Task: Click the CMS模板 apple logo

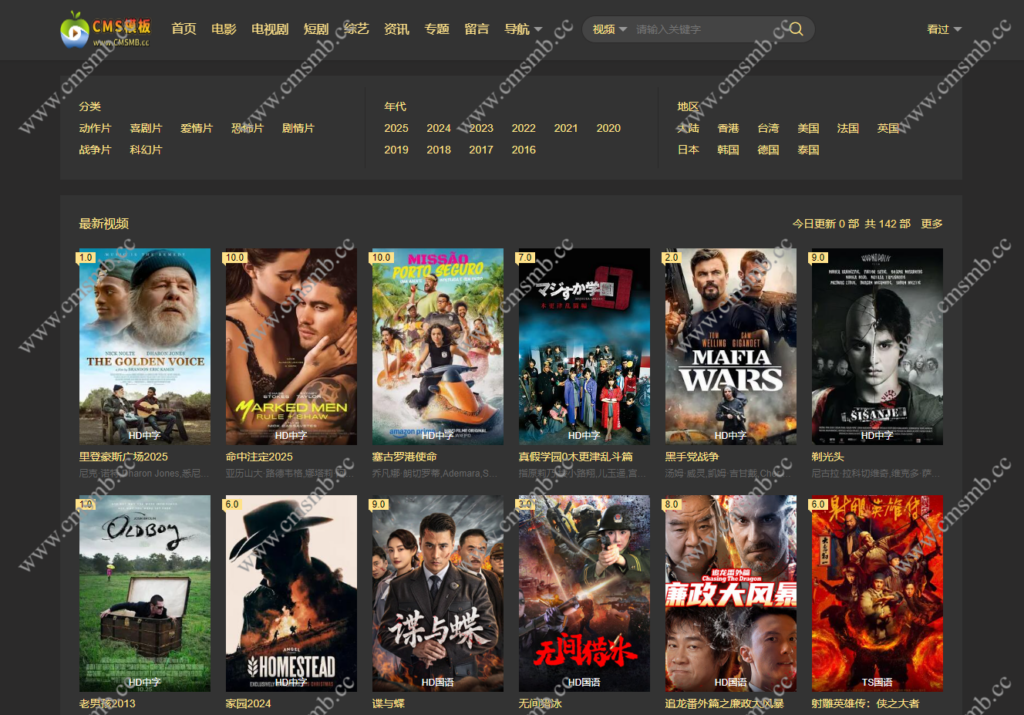Action: 106,29
